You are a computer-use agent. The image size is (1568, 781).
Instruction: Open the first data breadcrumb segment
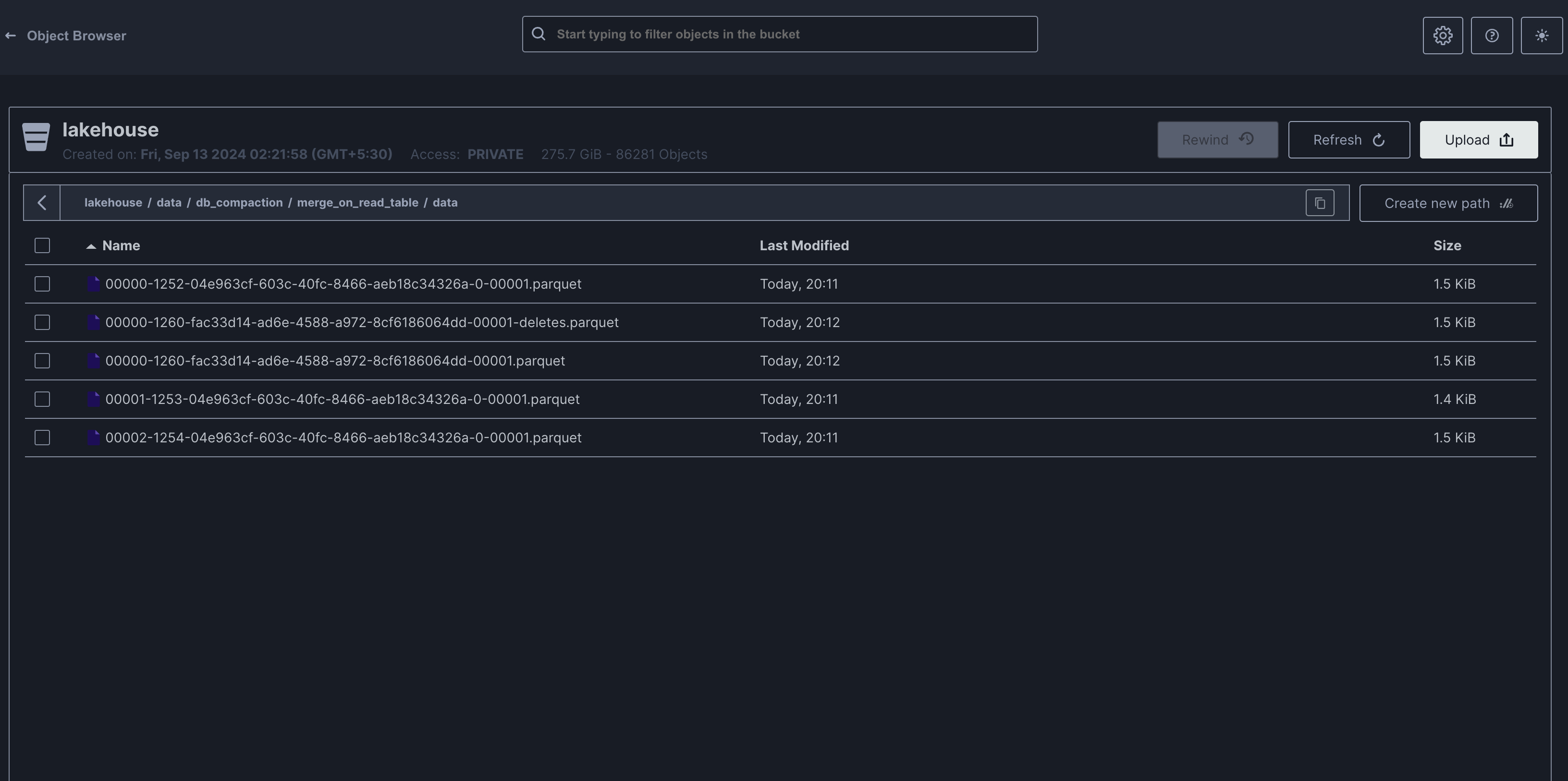169,202
